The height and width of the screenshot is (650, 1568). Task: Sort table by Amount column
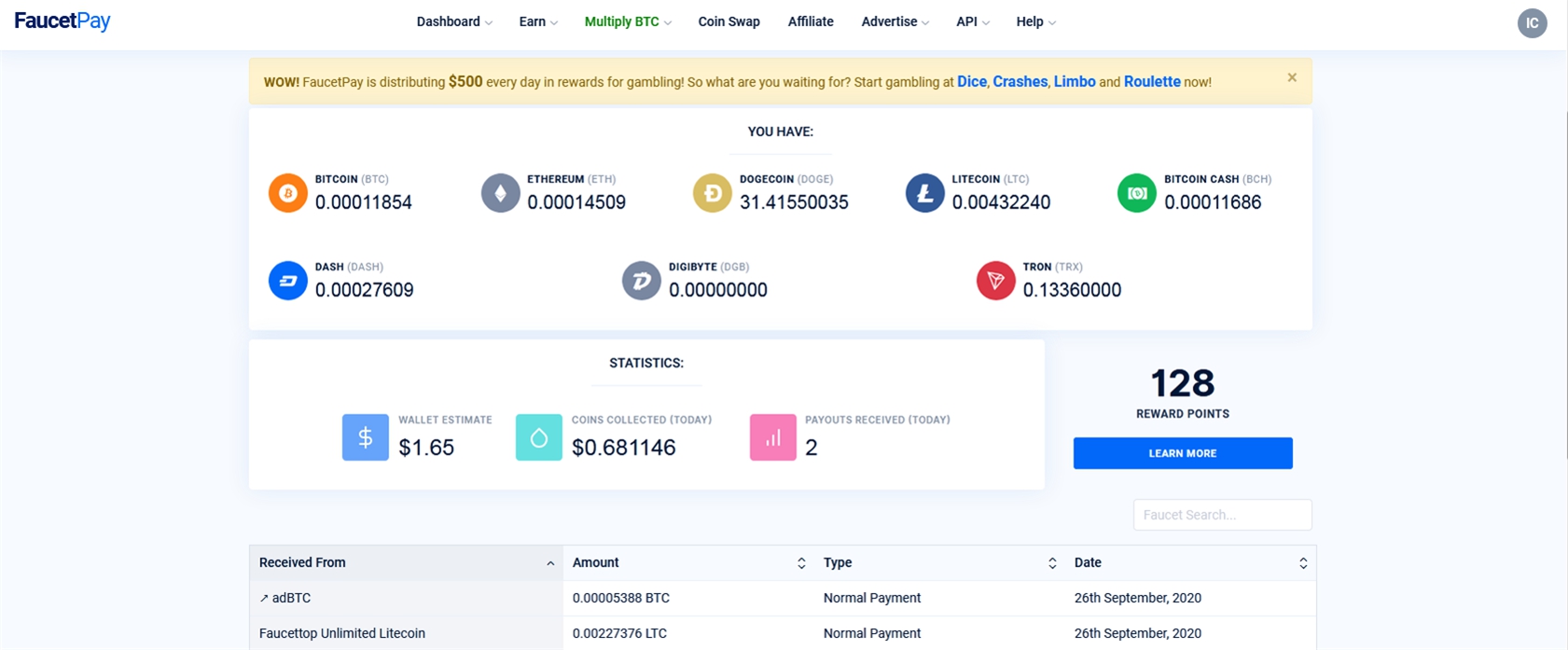(x=688, y=563)
